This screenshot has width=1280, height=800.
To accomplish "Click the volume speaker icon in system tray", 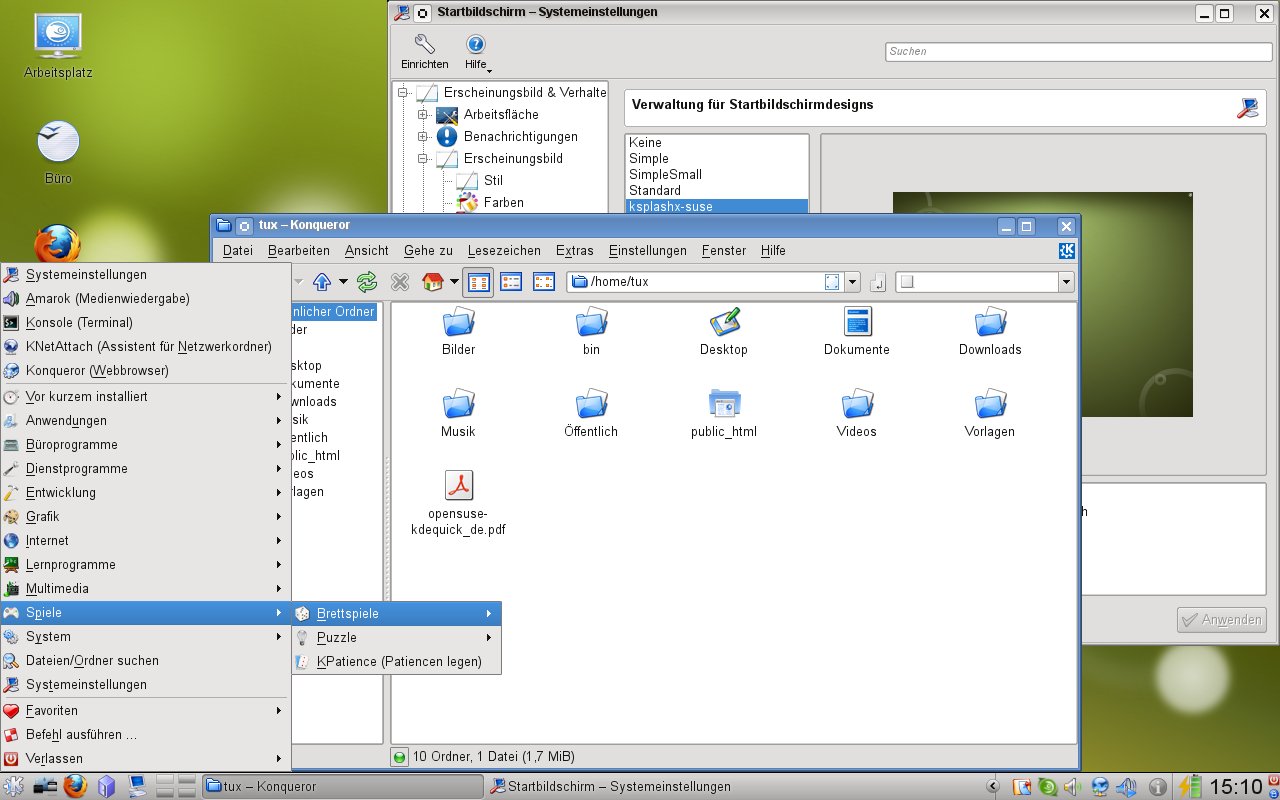I will pos(1071,786).
